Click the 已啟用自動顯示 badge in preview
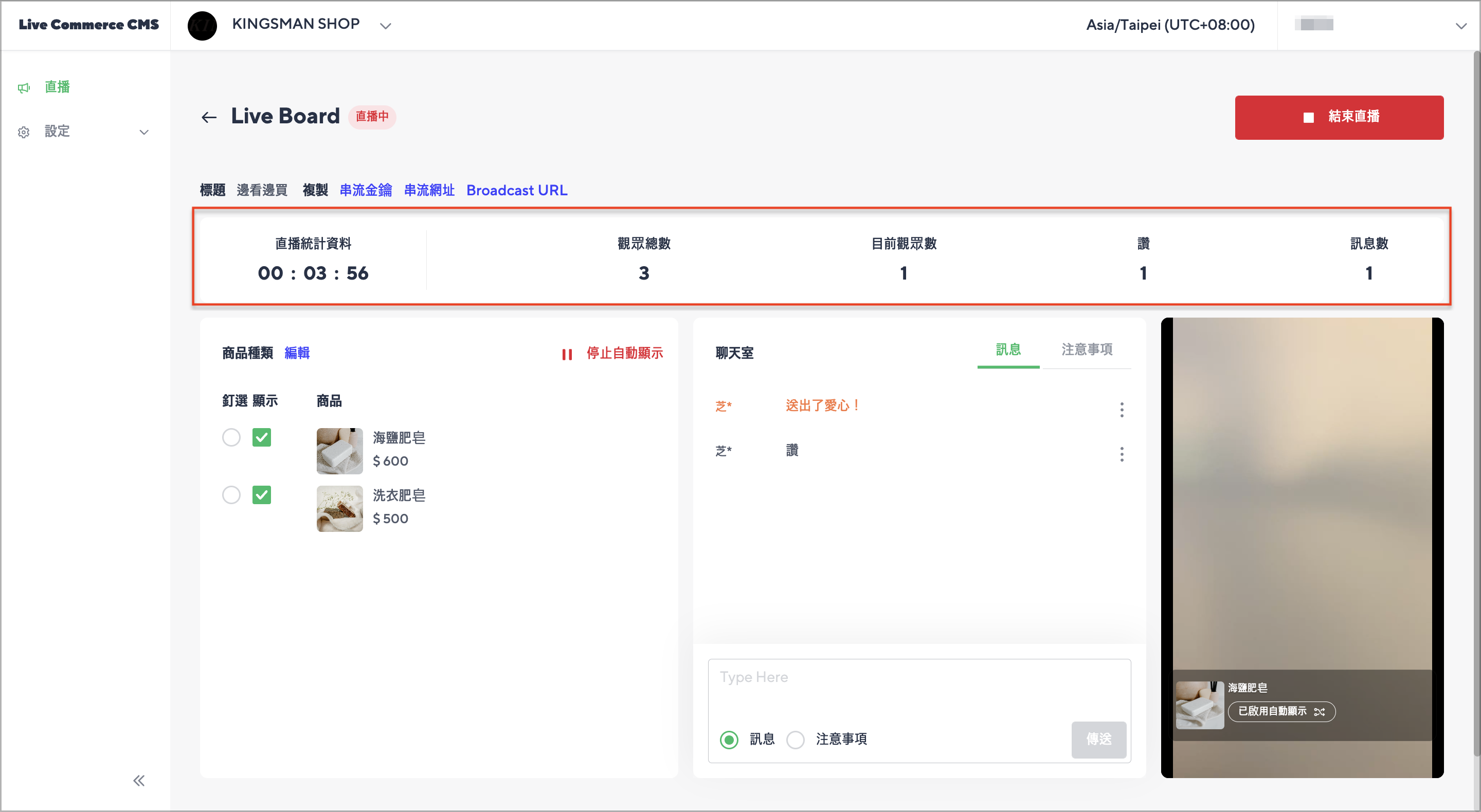Viewport: 1481px width, 812px height. pyautogui.click(x=1281, y=711)
